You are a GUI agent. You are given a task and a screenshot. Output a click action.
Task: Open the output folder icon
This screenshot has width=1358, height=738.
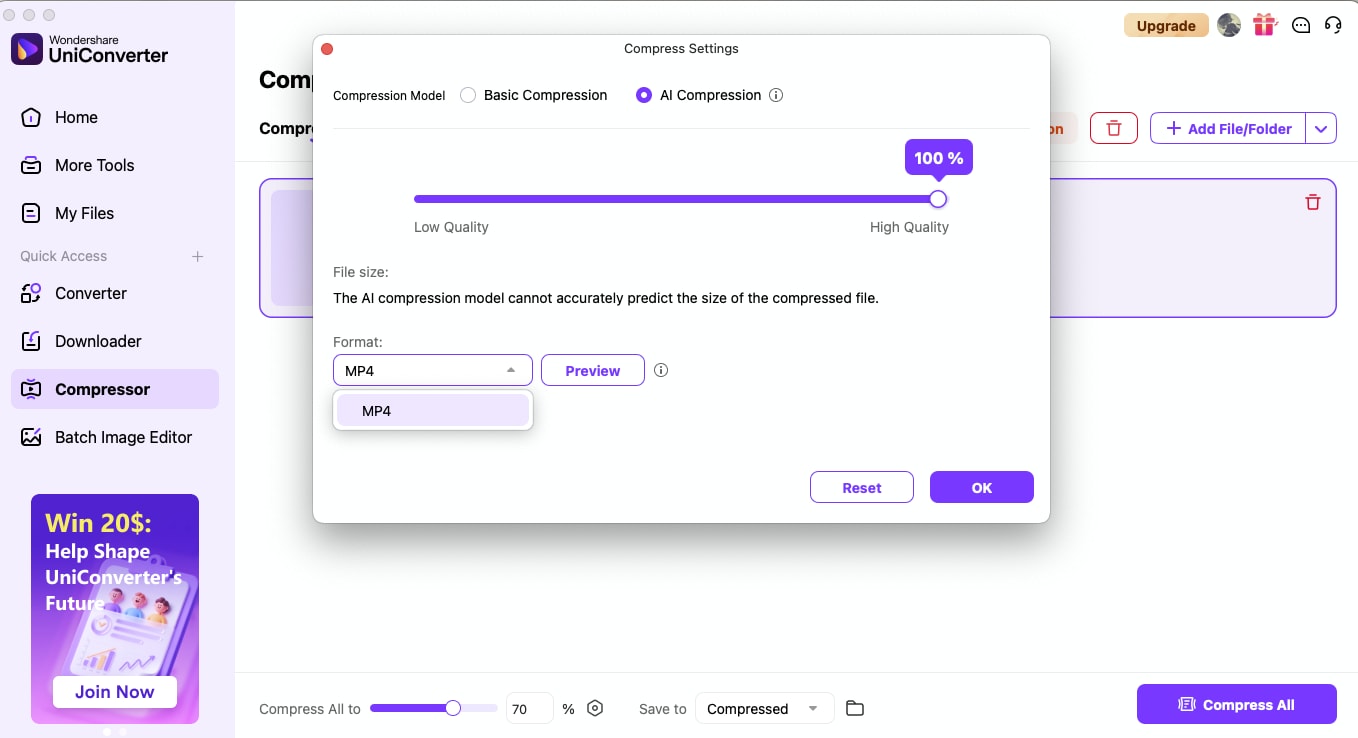click(855, 708)
